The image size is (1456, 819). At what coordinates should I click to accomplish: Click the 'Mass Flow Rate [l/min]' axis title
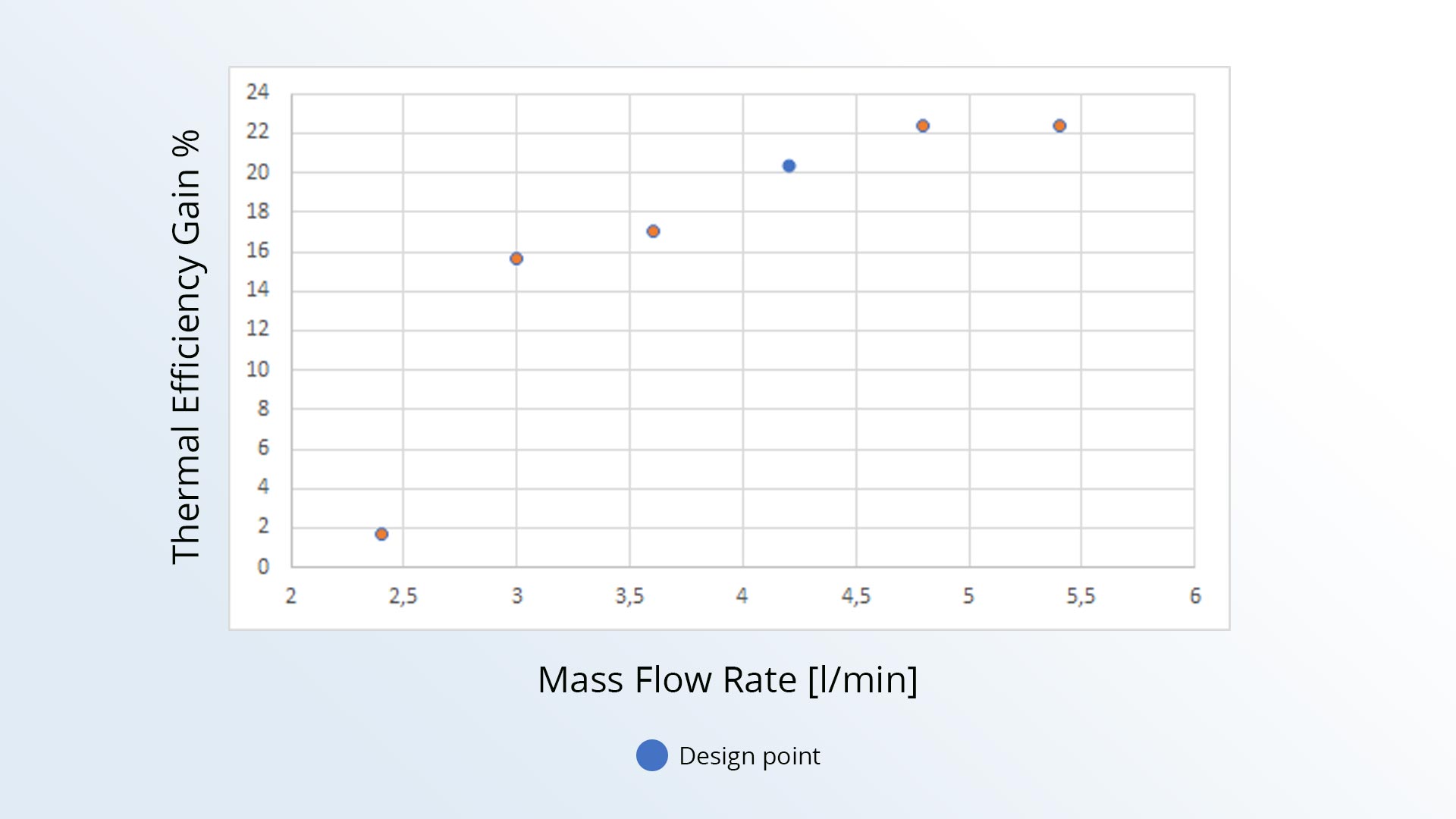tap(728, 679)
